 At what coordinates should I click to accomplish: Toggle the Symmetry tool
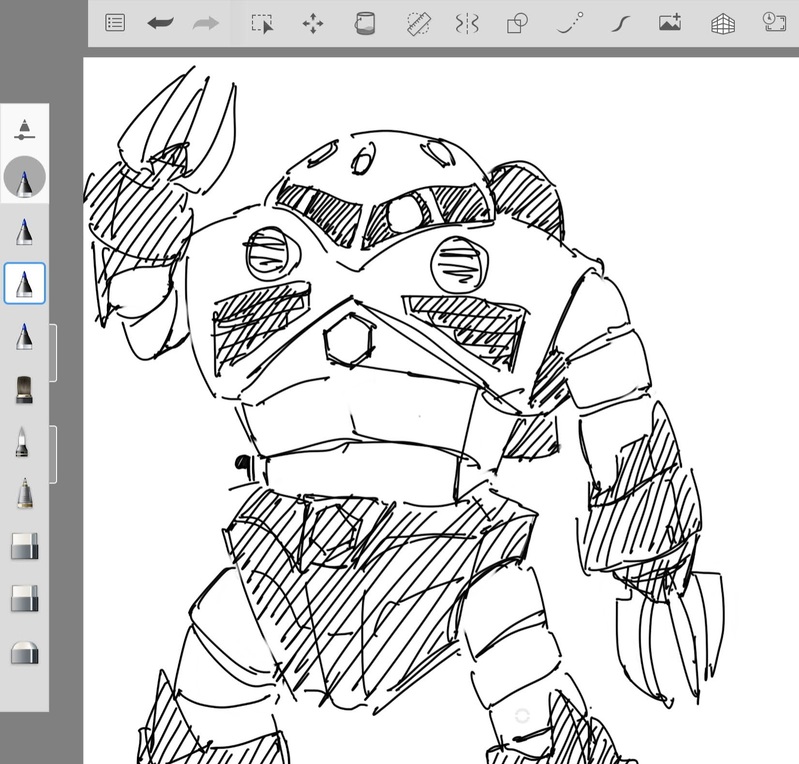click(x=467, y=23)
